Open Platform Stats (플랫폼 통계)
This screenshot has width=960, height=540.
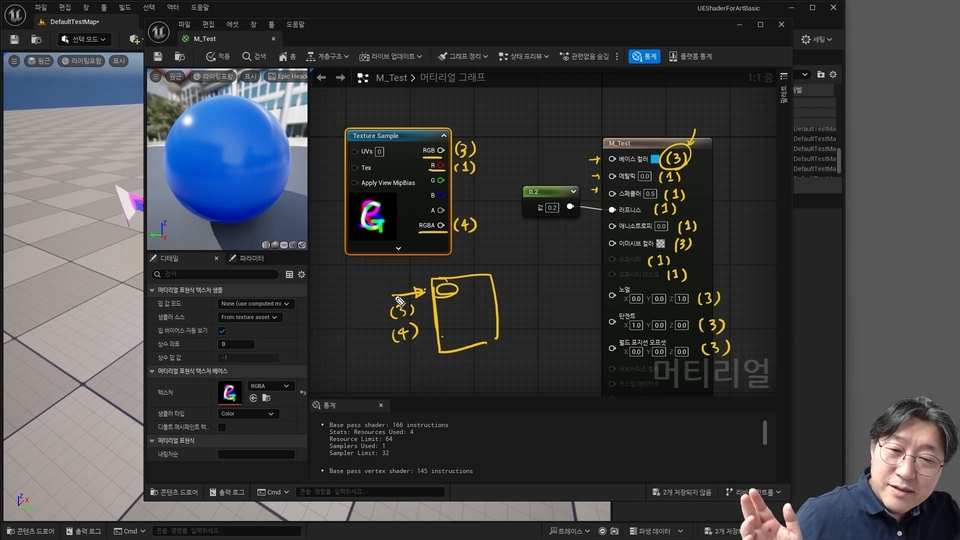tap(690, 57)
